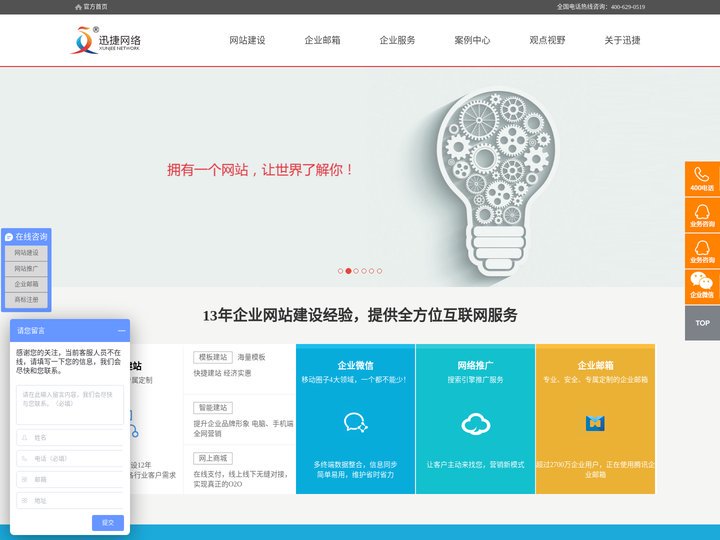The width and height of the screenshot is (720, 540).
Task: Open the 企业服务 nav menu
Action: click(x=397, y=40)
